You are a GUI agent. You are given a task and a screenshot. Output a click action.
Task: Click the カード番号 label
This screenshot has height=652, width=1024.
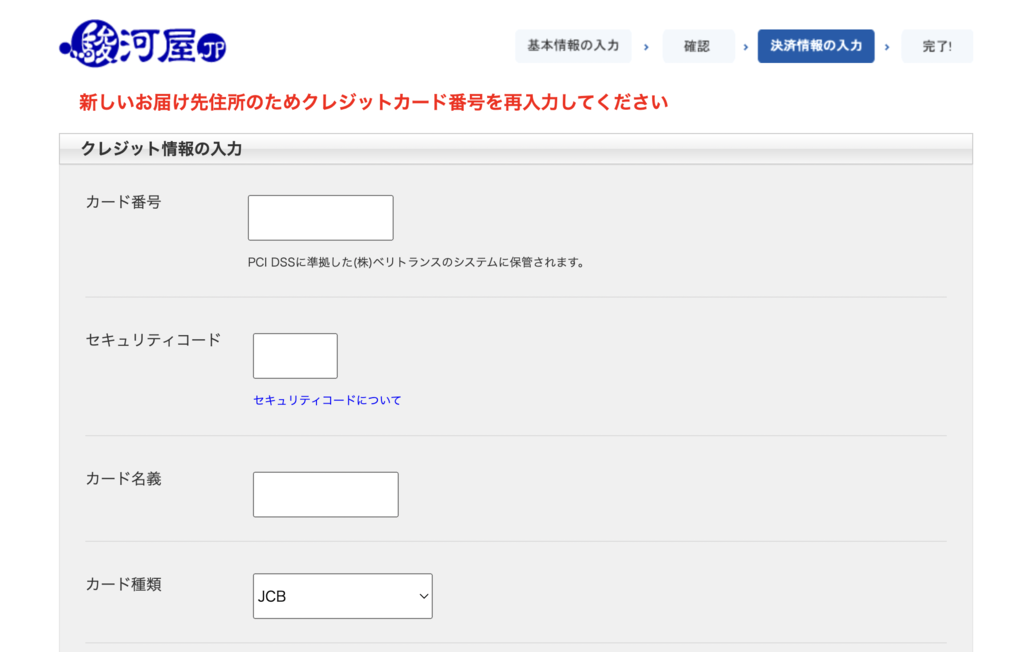coord(123,202)
